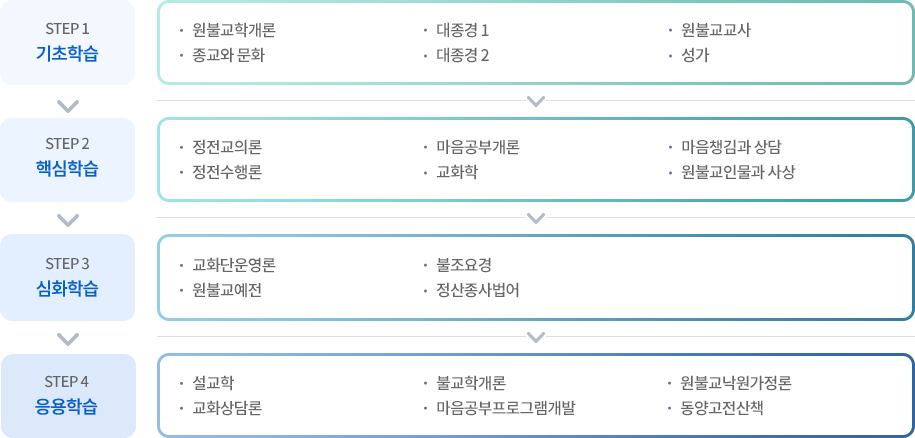
Task: Select the STEP 1 기초학습 tile
Action: click(68, 43)
